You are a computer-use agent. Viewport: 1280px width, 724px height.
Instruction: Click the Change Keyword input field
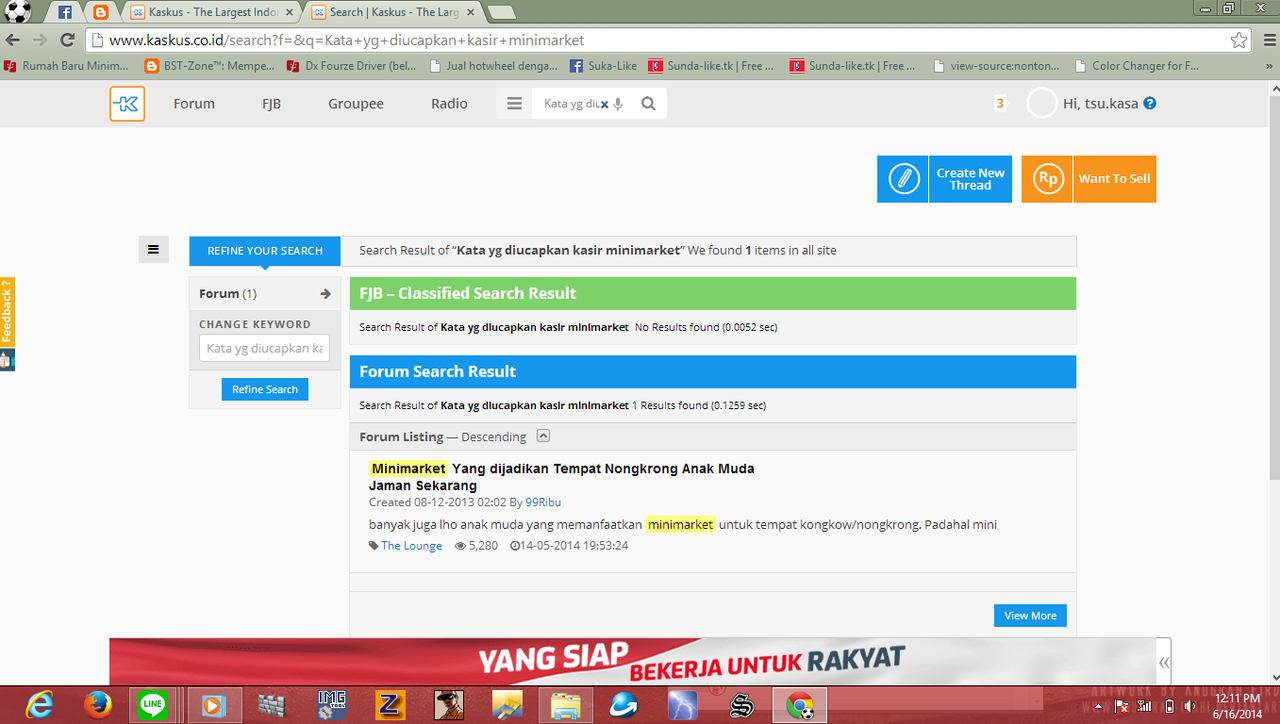pyautogui.click(x=265, y=348)
